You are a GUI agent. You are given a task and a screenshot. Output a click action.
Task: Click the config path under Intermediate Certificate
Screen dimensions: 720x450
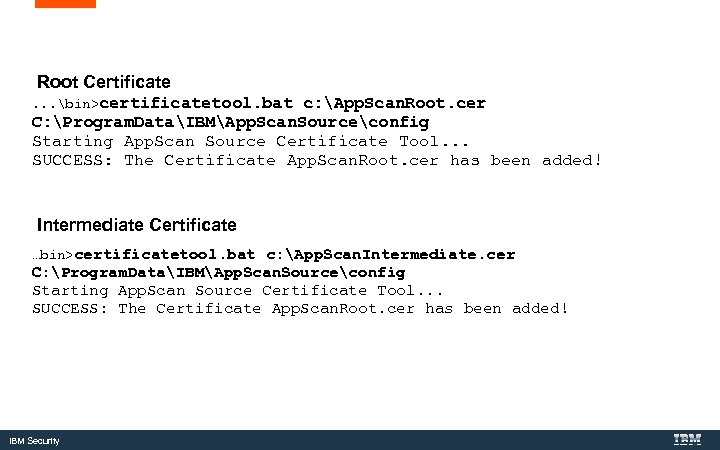(219, 273)
